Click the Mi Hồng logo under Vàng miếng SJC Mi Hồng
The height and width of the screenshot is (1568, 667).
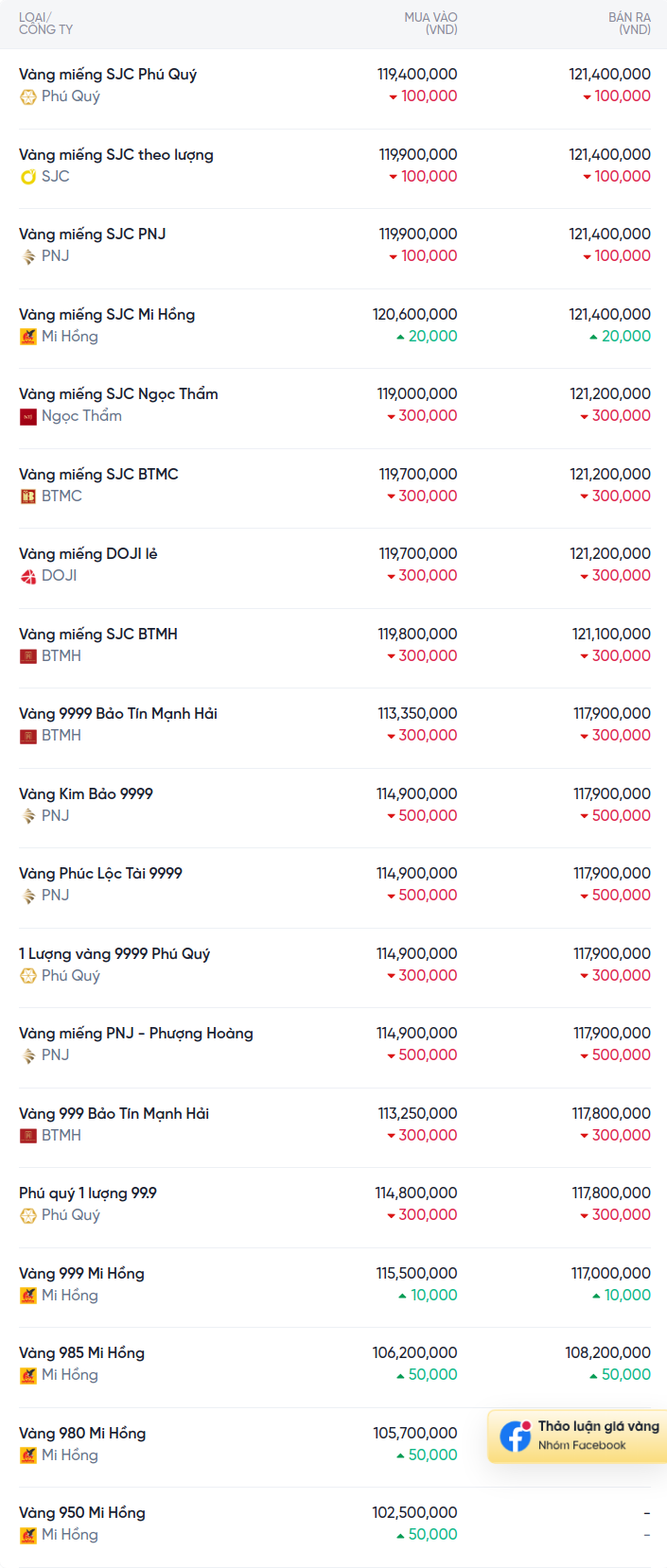tap(28, 337)
